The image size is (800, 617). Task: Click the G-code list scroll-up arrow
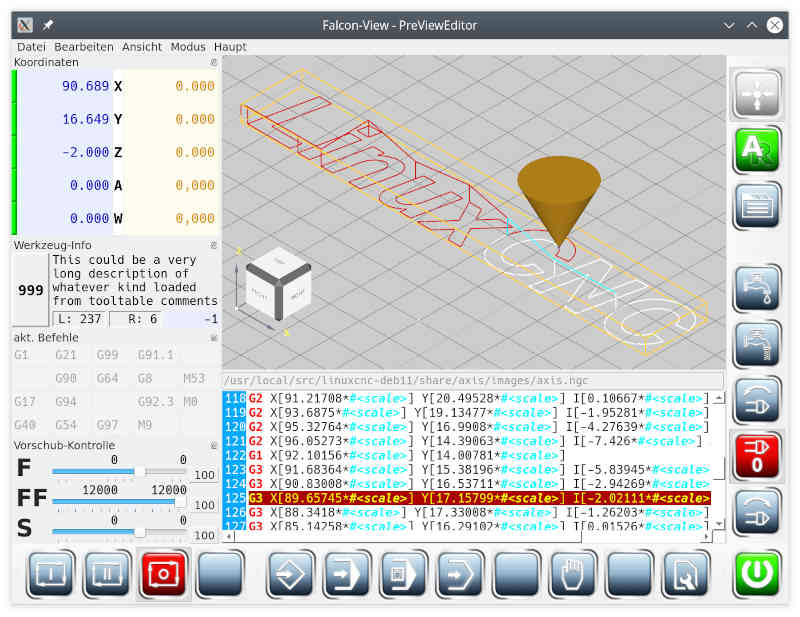click(719, 397)
